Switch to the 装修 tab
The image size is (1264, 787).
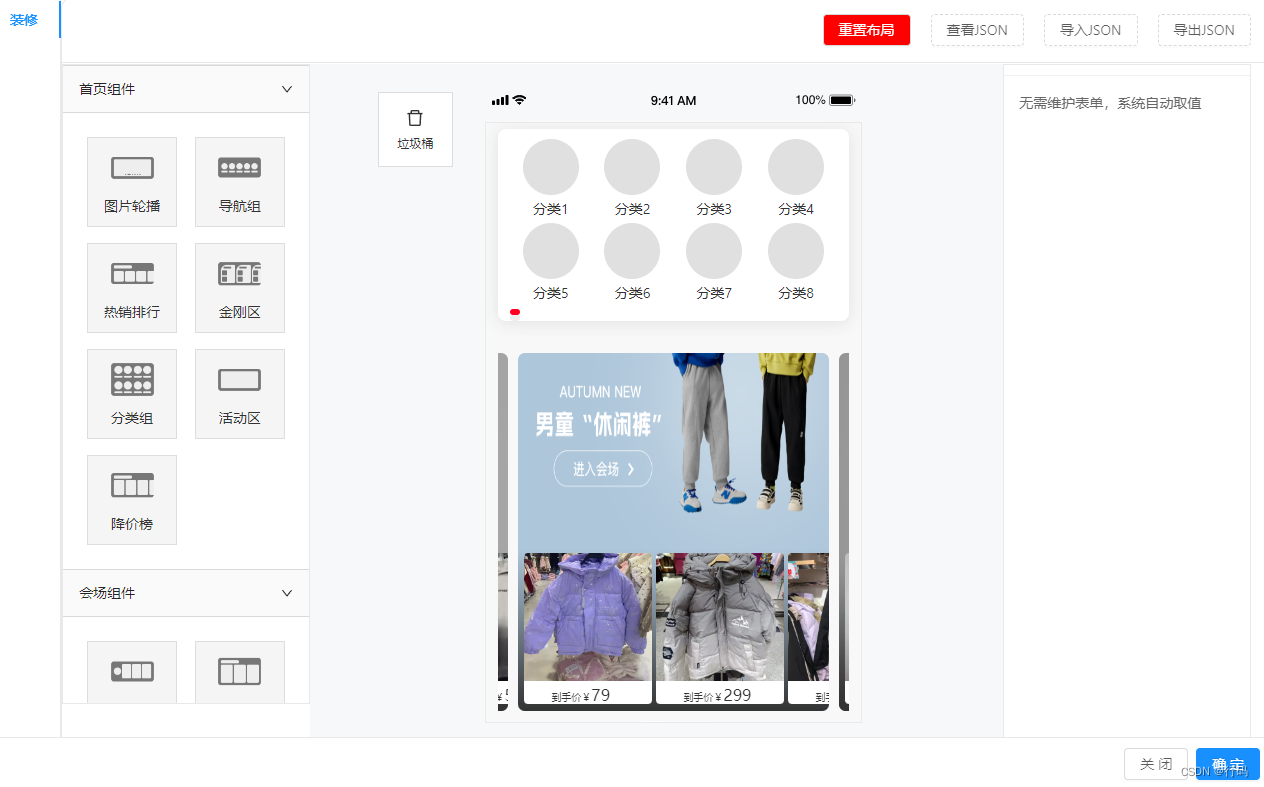(x=24, y=19)
